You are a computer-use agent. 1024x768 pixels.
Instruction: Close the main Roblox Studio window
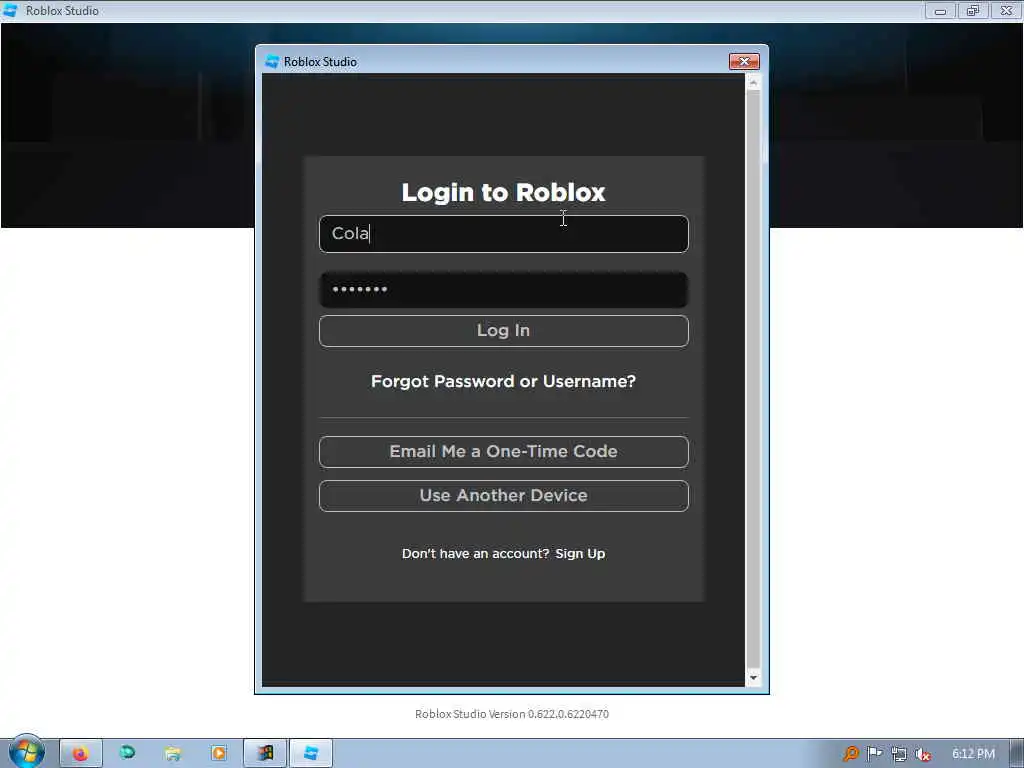[1006, 10]
